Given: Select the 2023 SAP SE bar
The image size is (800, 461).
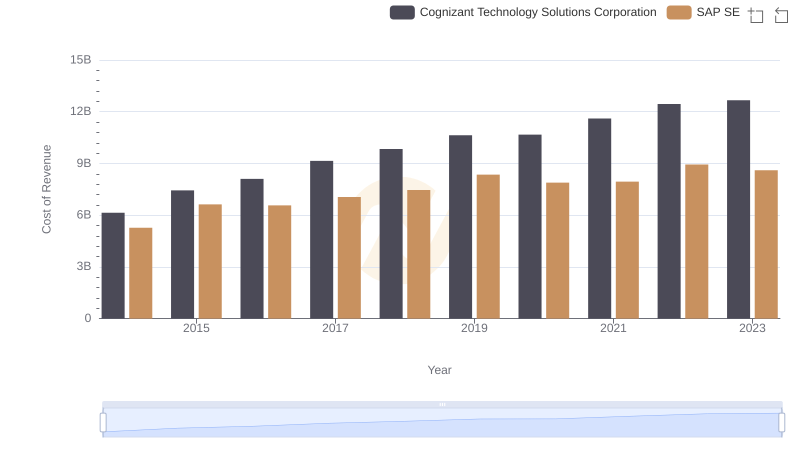Looking at the screenshot, I should coord(766,244).
